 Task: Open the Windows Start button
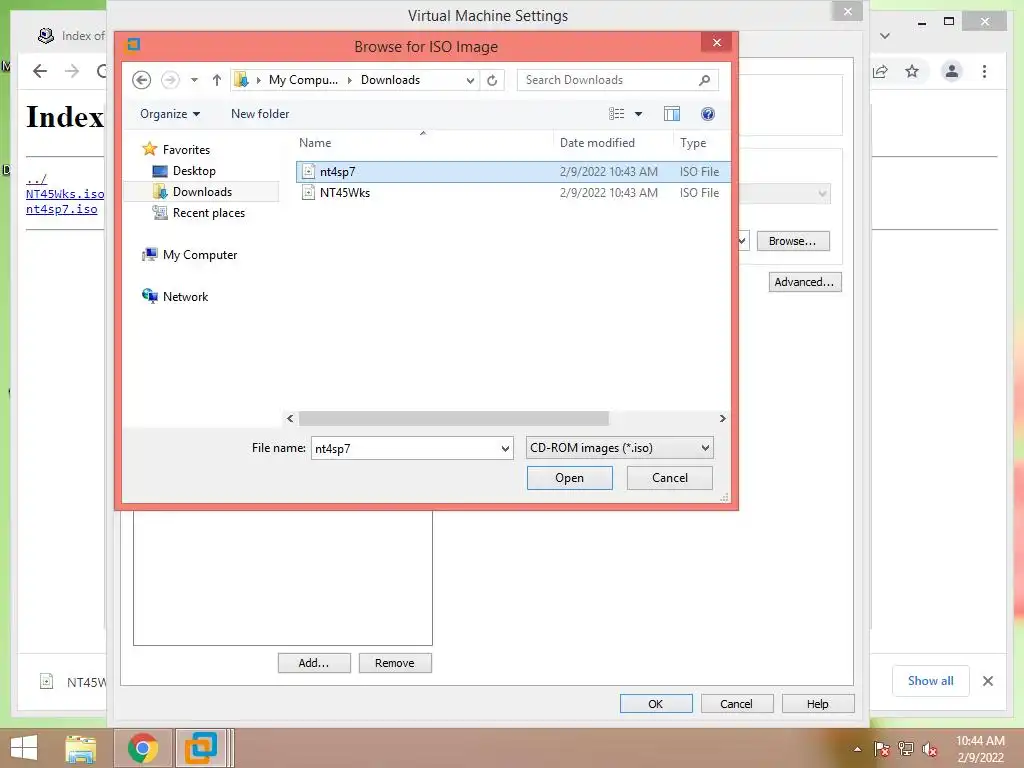coord(24,748)
